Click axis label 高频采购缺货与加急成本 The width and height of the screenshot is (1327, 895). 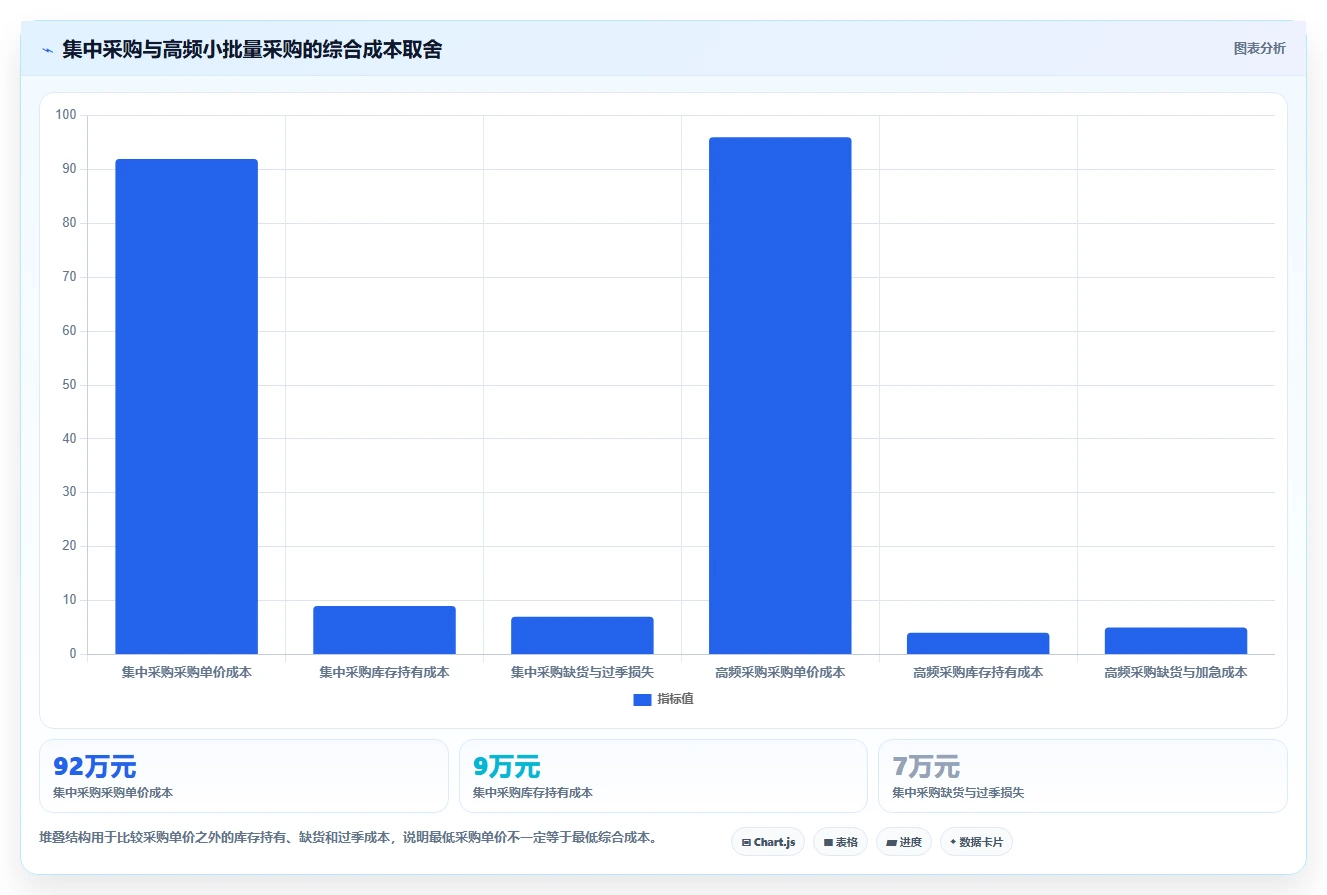click(x=1176, y=673)
